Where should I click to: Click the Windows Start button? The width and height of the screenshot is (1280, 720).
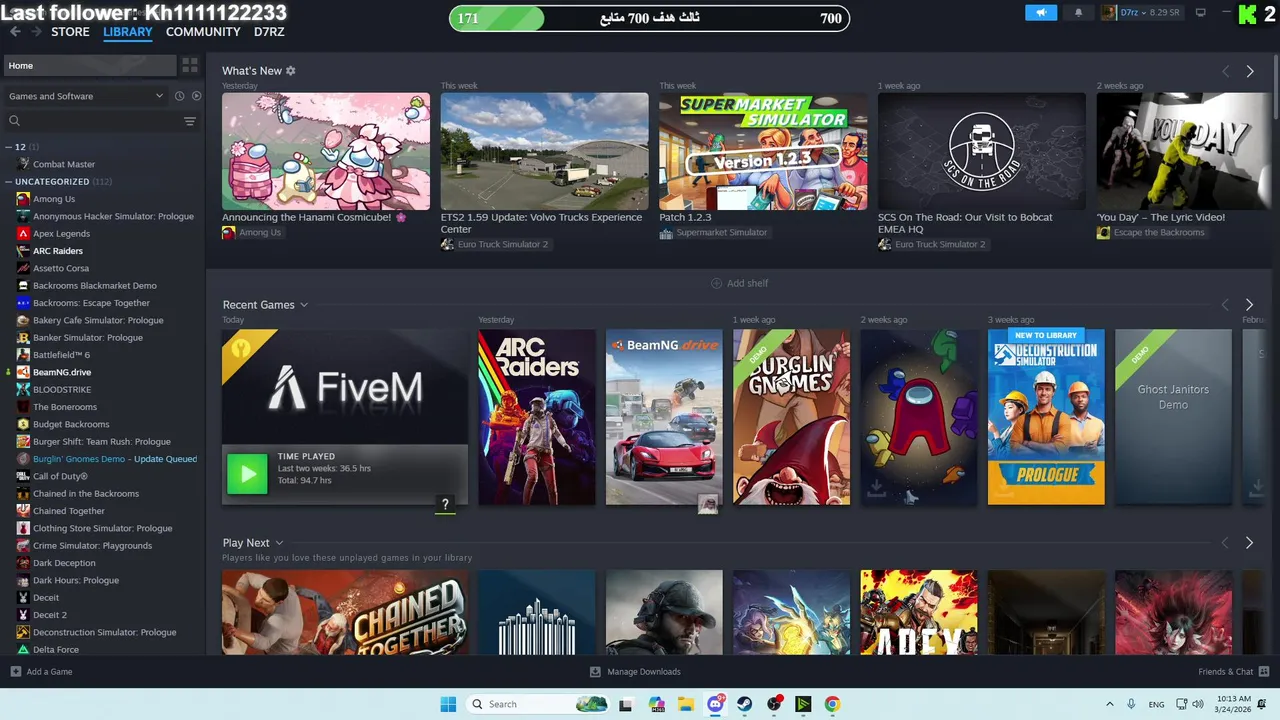(x=448, y=704)
